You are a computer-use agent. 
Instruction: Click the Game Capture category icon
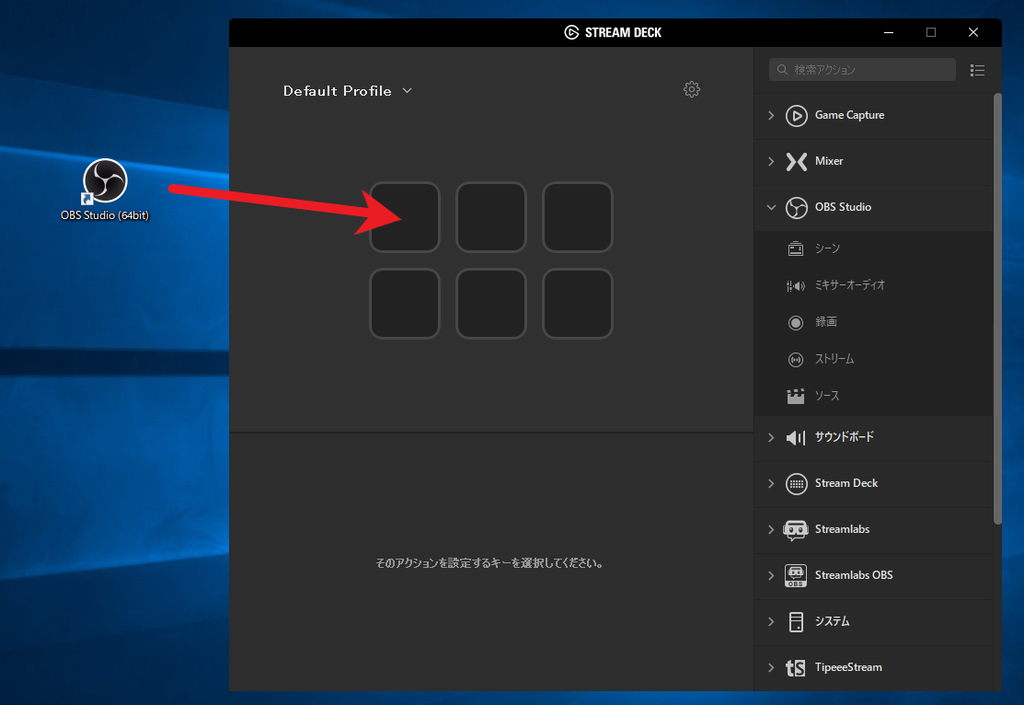[796, 116]
